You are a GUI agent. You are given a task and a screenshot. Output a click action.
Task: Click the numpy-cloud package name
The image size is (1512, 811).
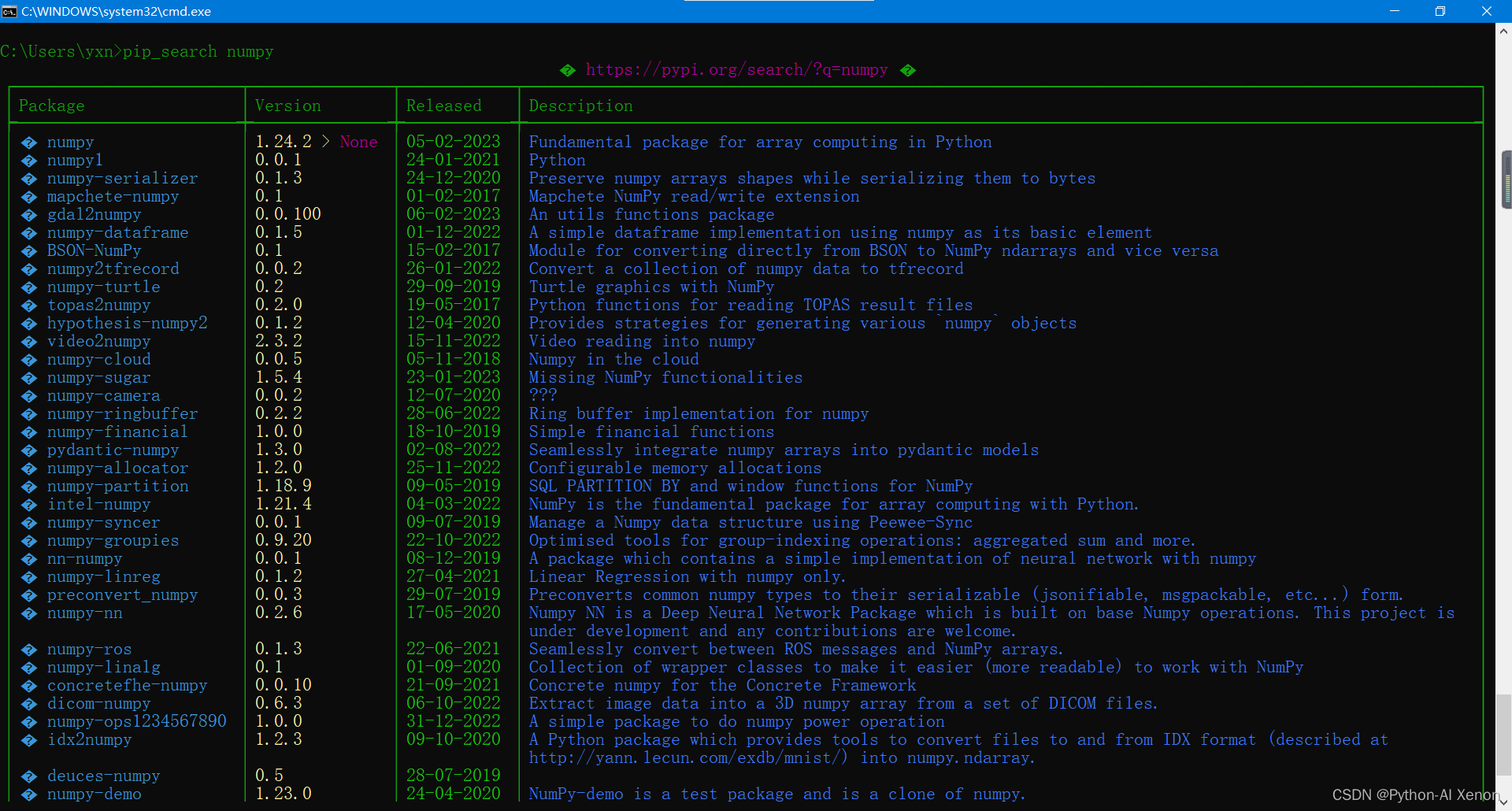99,359
